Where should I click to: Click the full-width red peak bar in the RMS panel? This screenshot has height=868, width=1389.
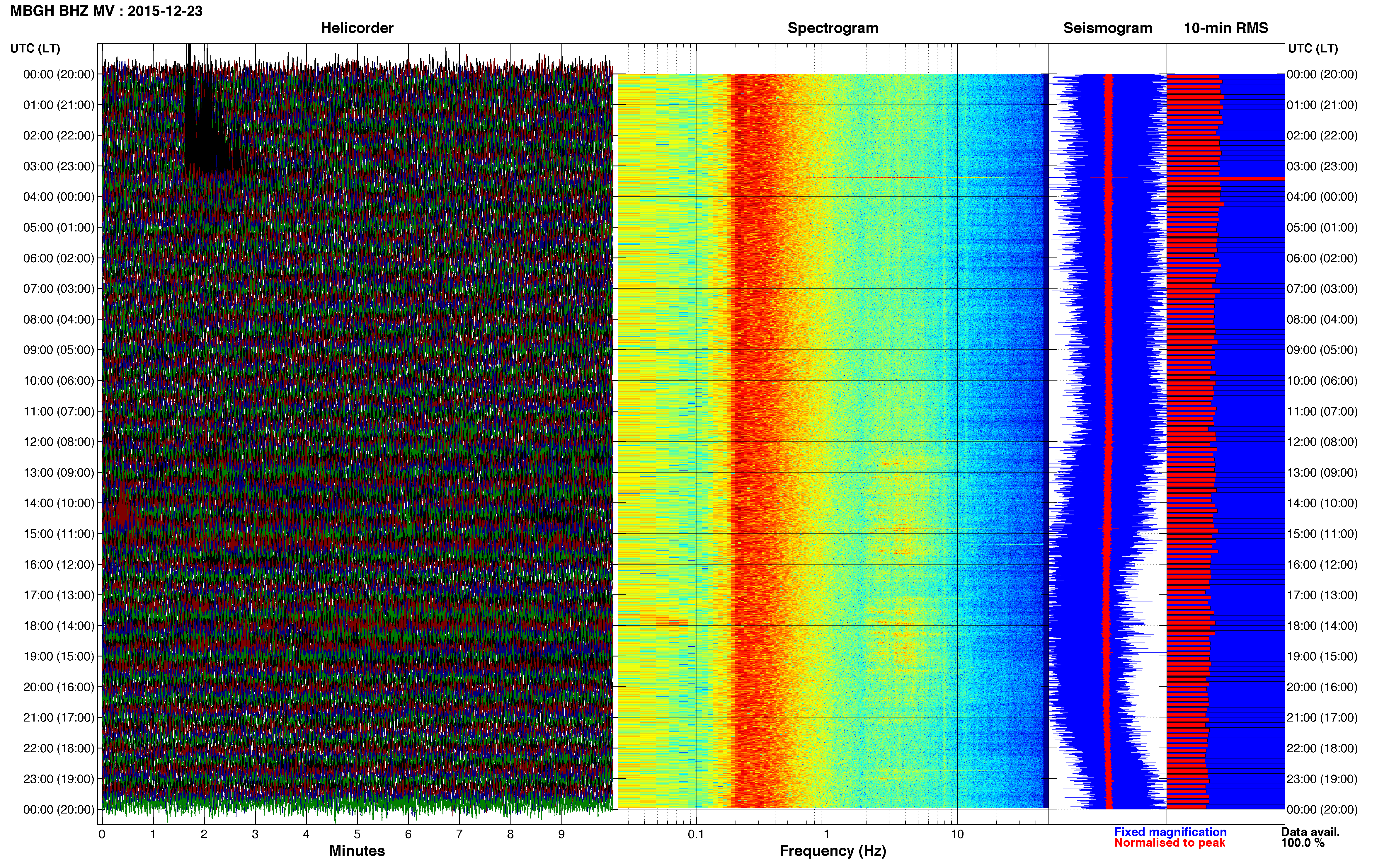(x=1225, y=178)
